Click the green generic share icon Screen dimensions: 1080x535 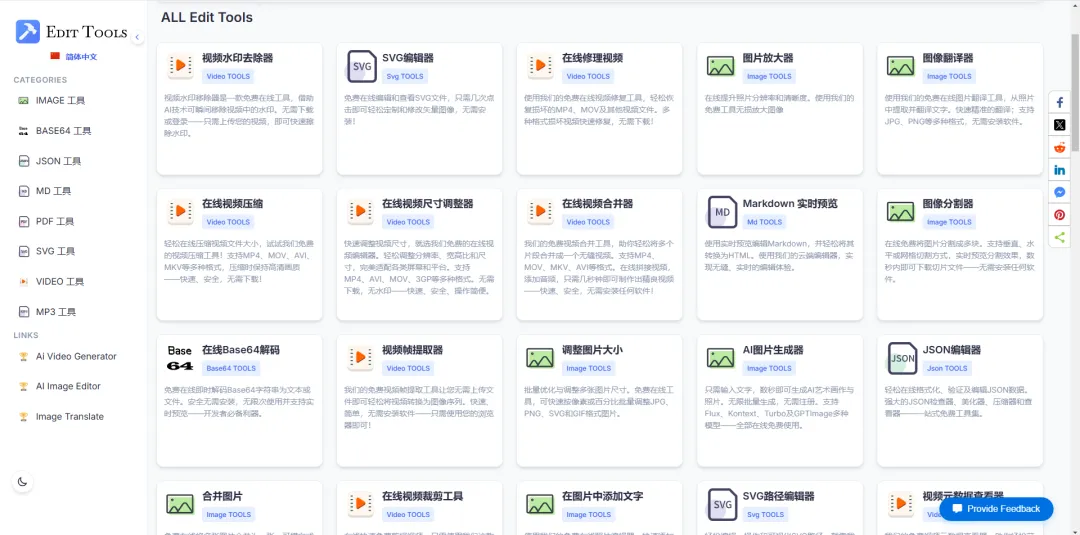pyautogui.click(x=1059, y=238)
